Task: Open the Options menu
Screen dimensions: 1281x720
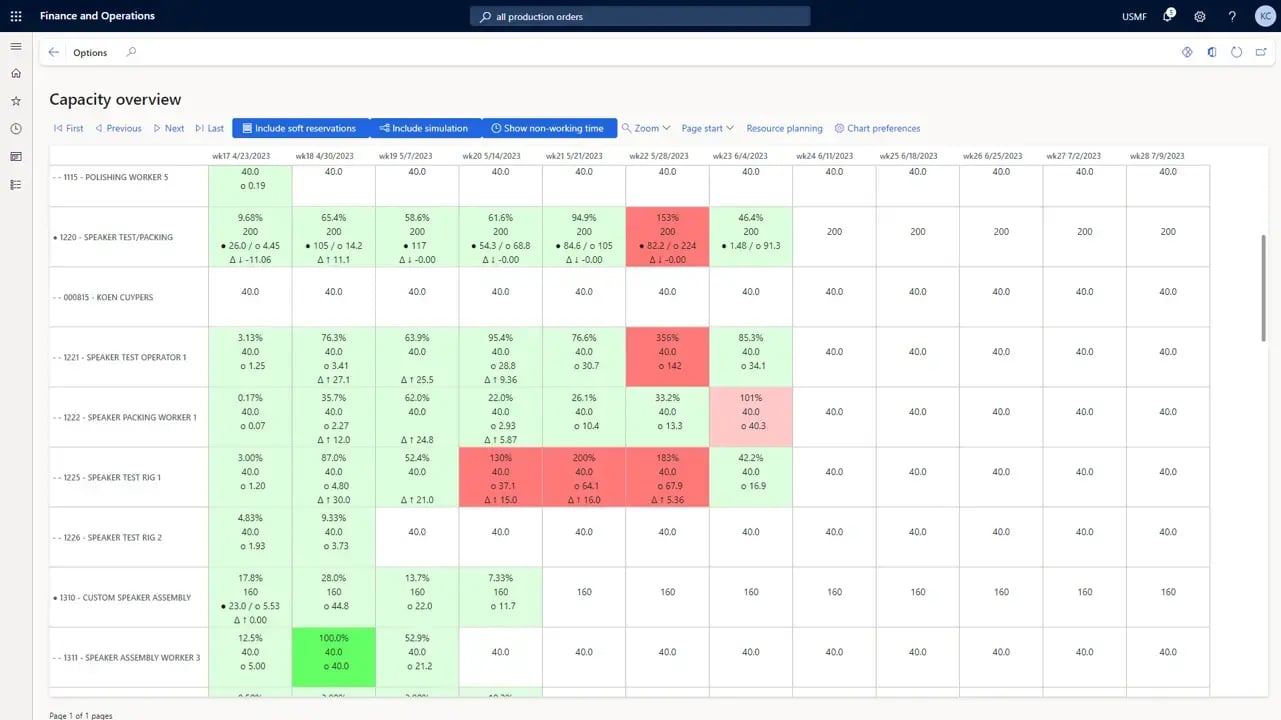Action: 89,52
